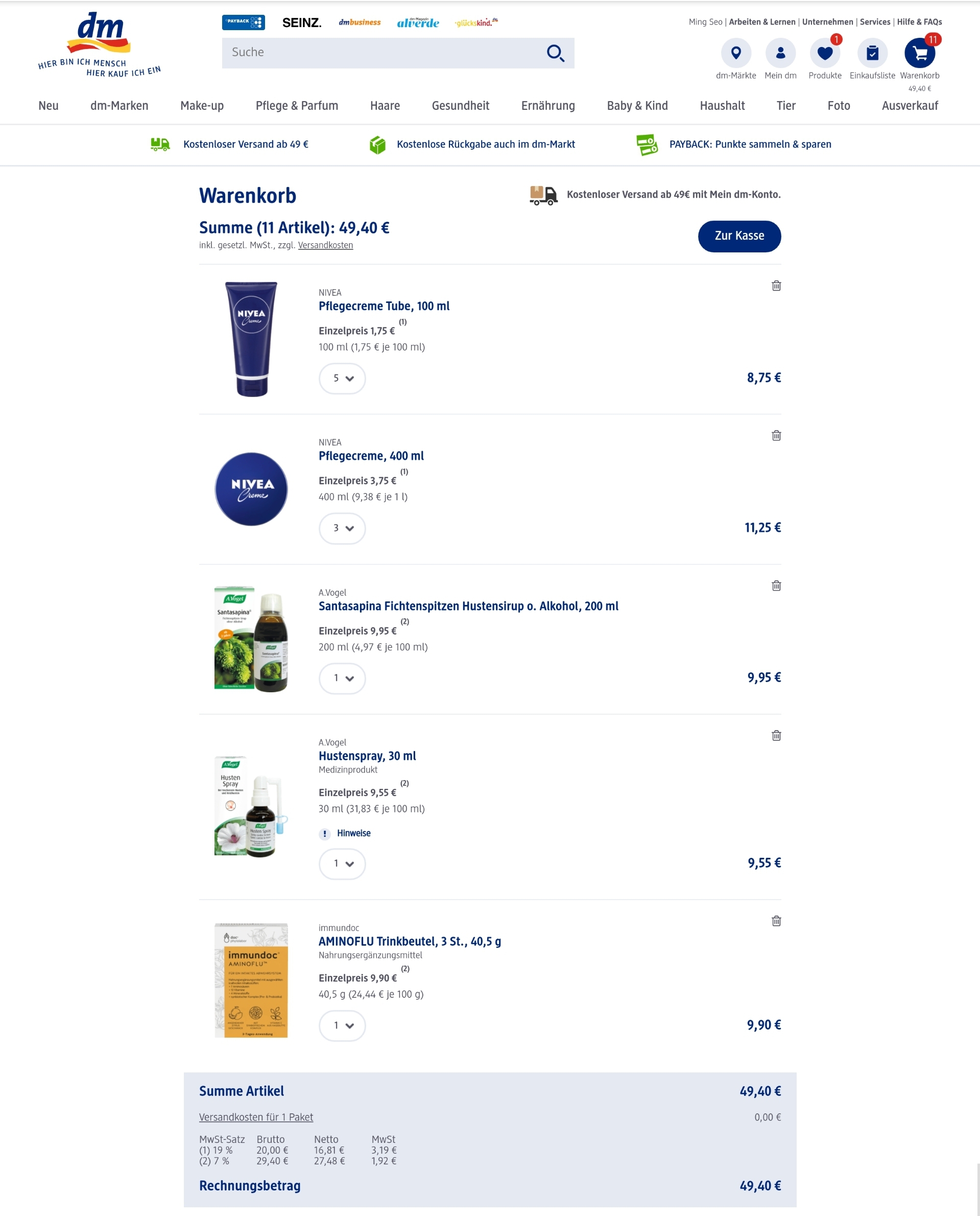The width and height of the screenshot is (980, 1216).
Task: Open quantity dropdown for Santasapina Hustensirup
Action: (342, 679)
